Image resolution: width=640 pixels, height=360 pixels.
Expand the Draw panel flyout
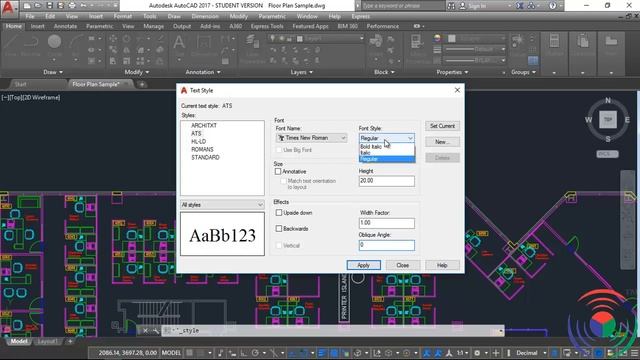[x=53, y=72]
